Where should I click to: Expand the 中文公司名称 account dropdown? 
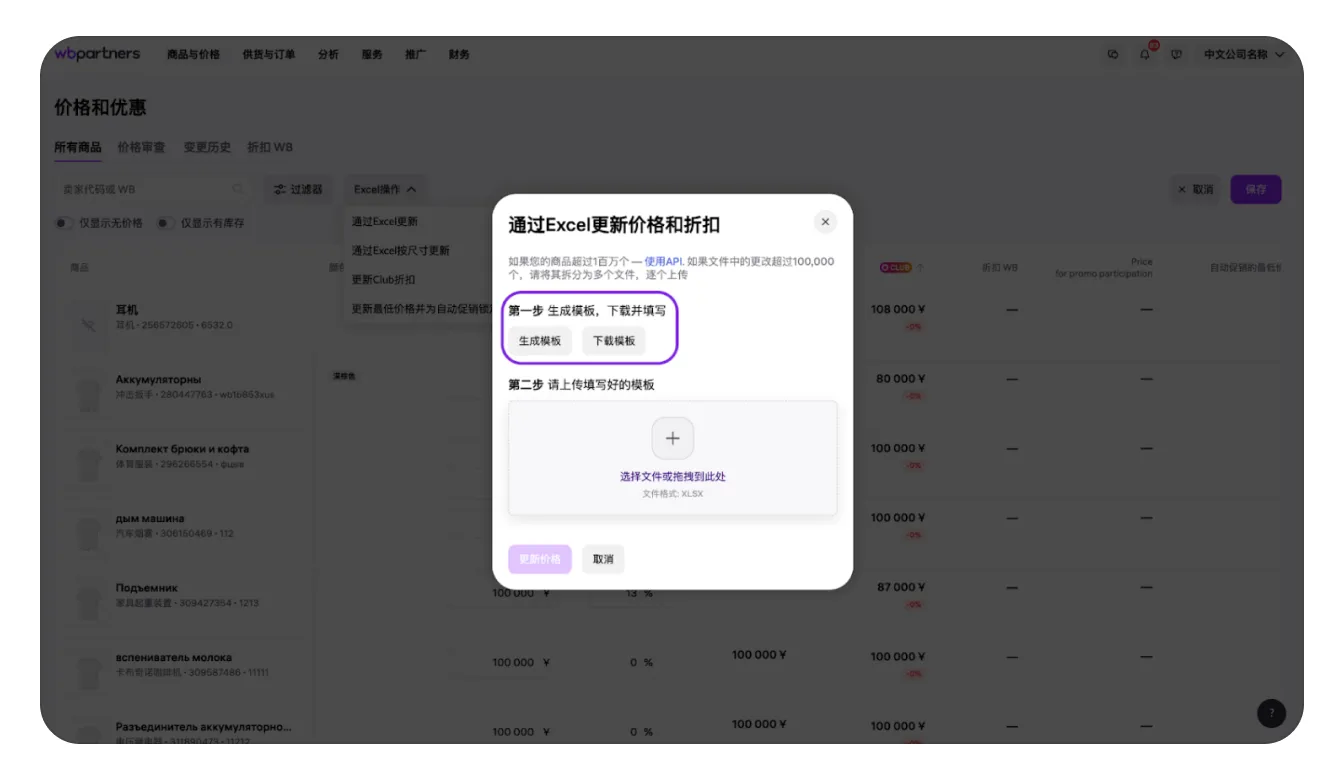point(1243,55)
